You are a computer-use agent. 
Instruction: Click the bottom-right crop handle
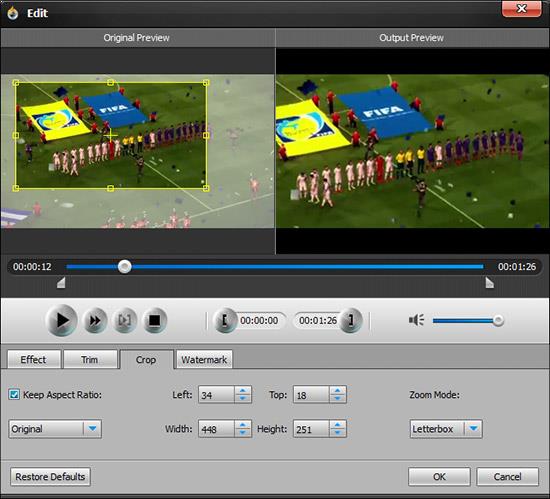[x=206, y=188]
